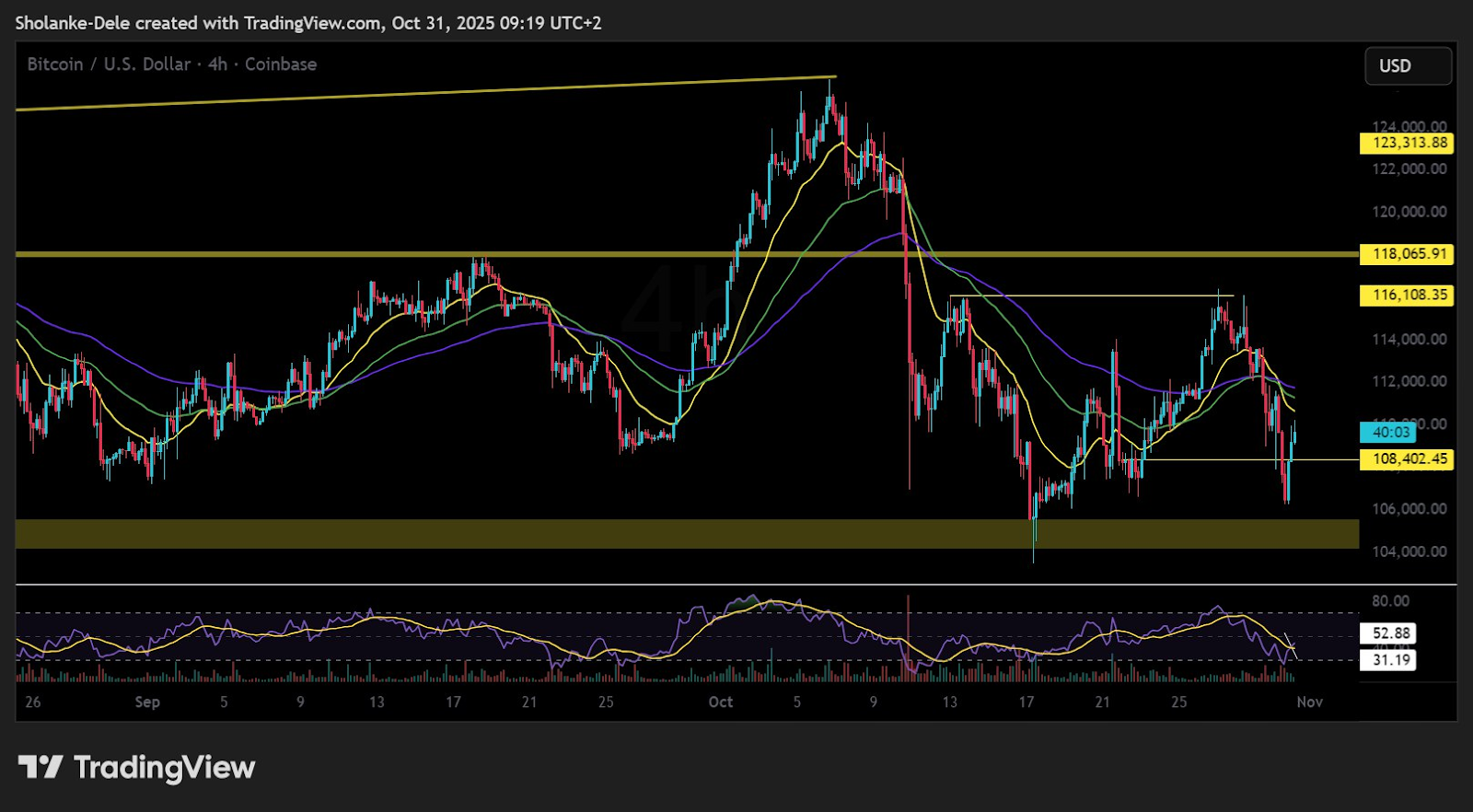Image resolution: width=1473 pixels, height=812 pixels.
Task: Select the 52.88 RSI value label
Action: pos(1390,633)
